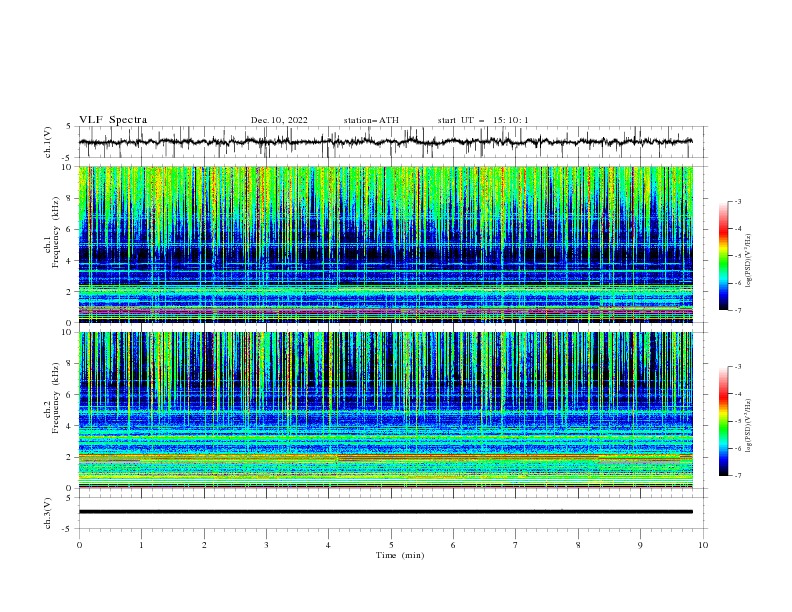Viewport: 792px width, 612px height.
Task: Click the upper colorbar label 'log(PSD)(V²/Hz)'
Action: 749,261
